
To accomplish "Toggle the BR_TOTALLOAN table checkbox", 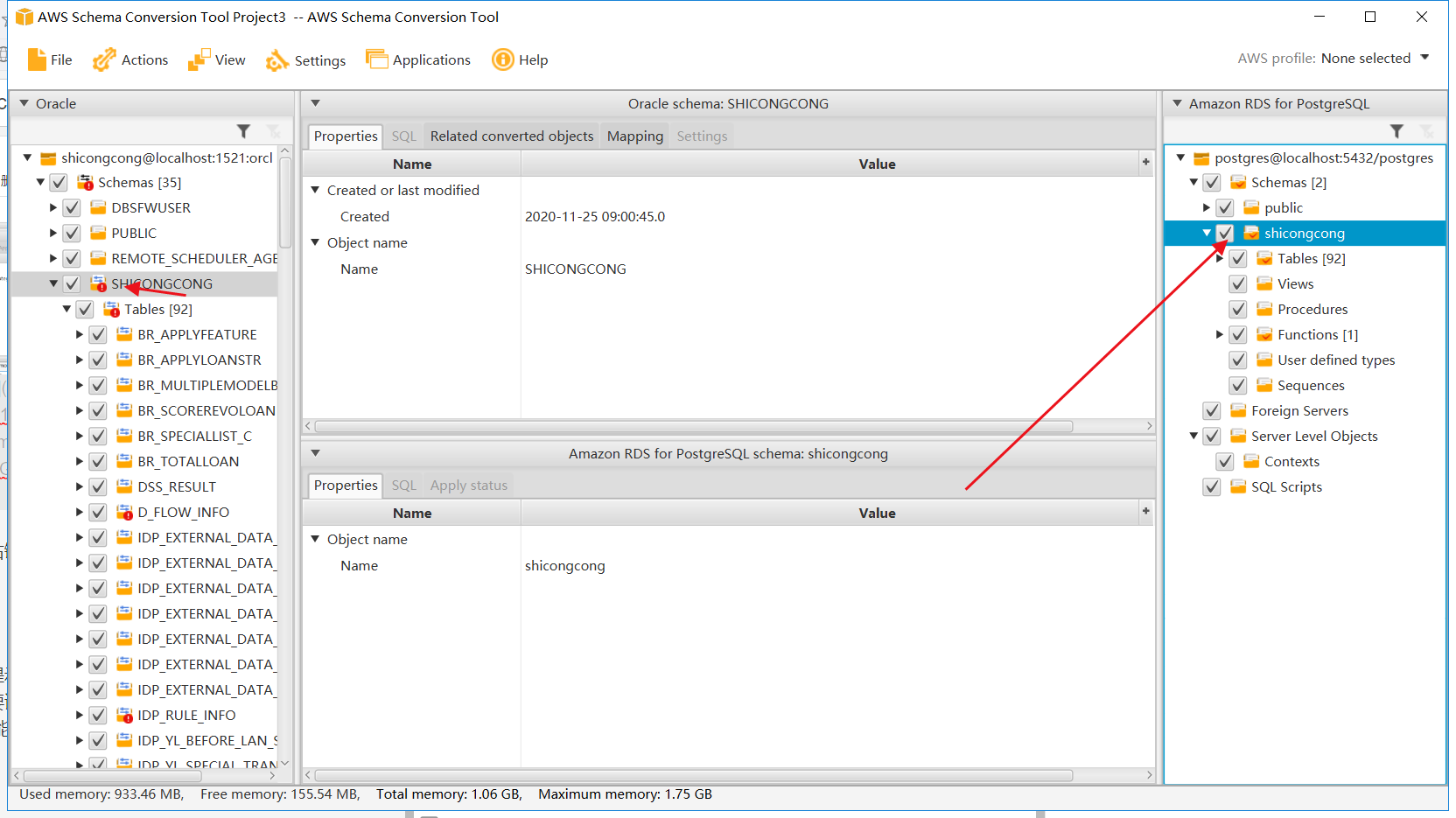I will pos(98,462).
